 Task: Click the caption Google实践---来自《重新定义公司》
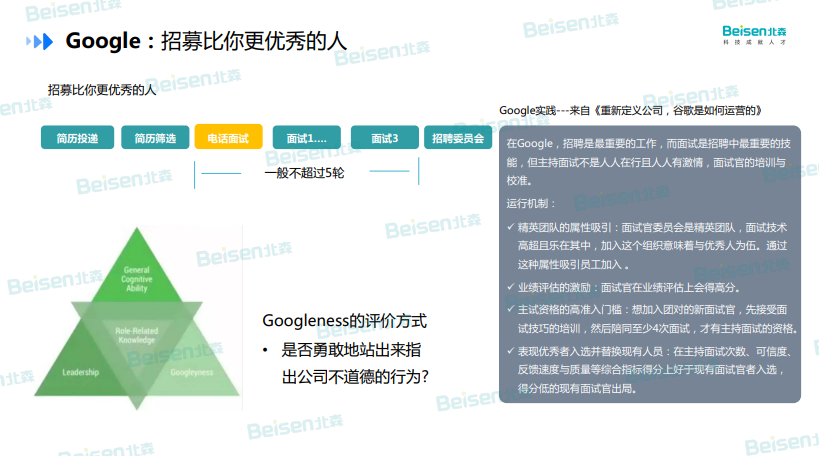[630, 110]
